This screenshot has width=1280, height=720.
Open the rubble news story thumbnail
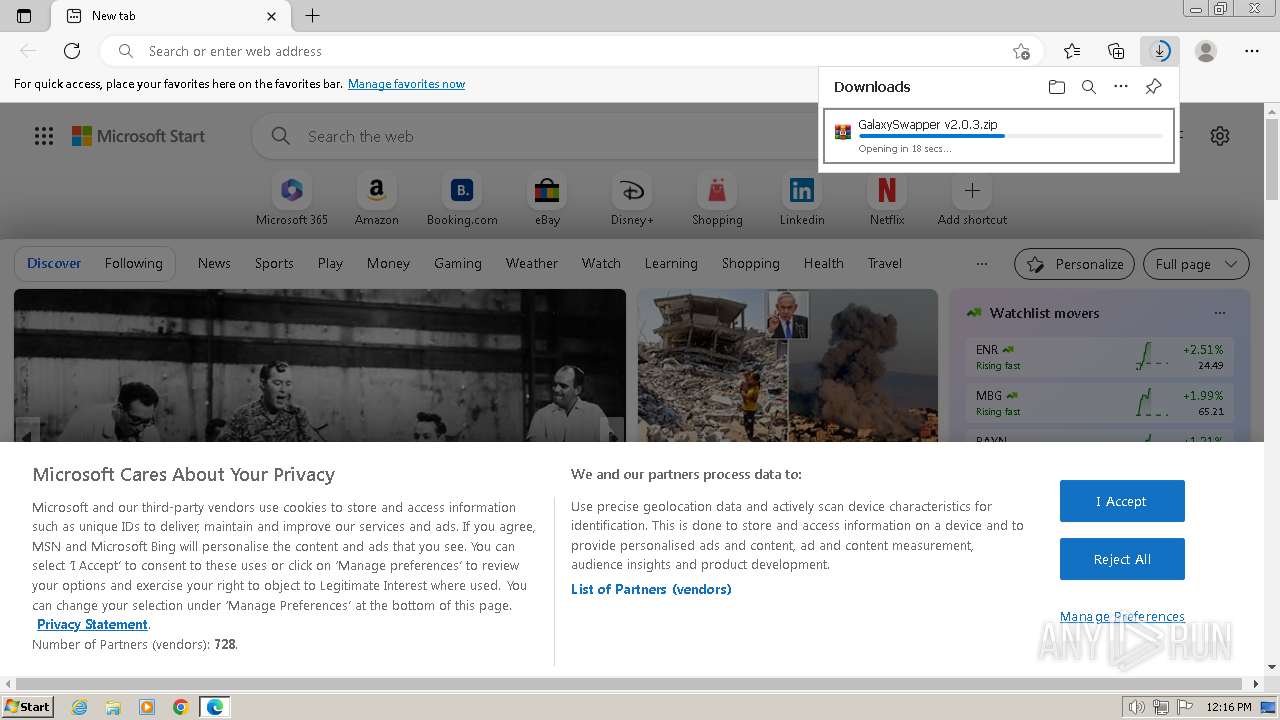[788, 365]
